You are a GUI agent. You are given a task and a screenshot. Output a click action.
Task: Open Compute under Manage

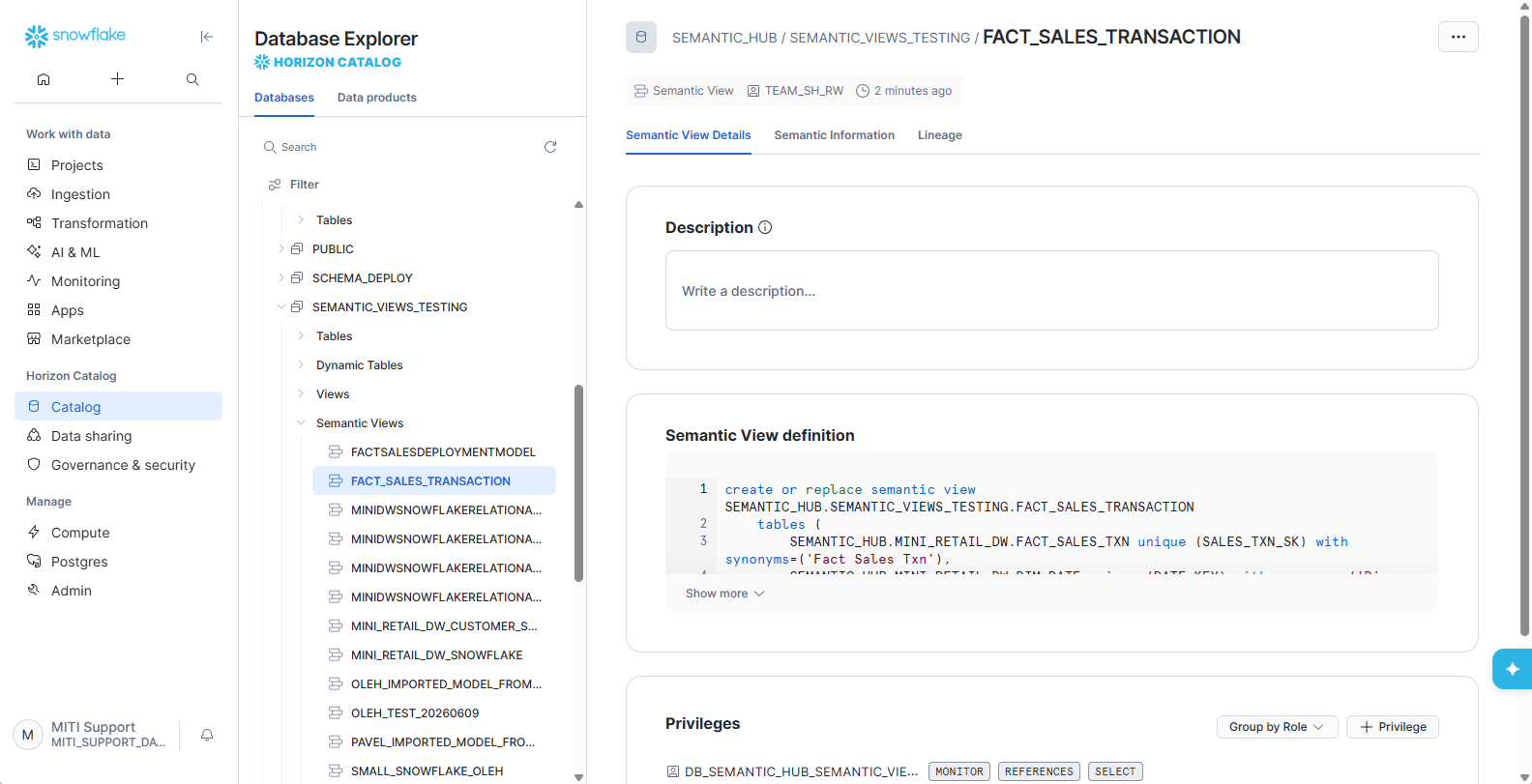118,533
